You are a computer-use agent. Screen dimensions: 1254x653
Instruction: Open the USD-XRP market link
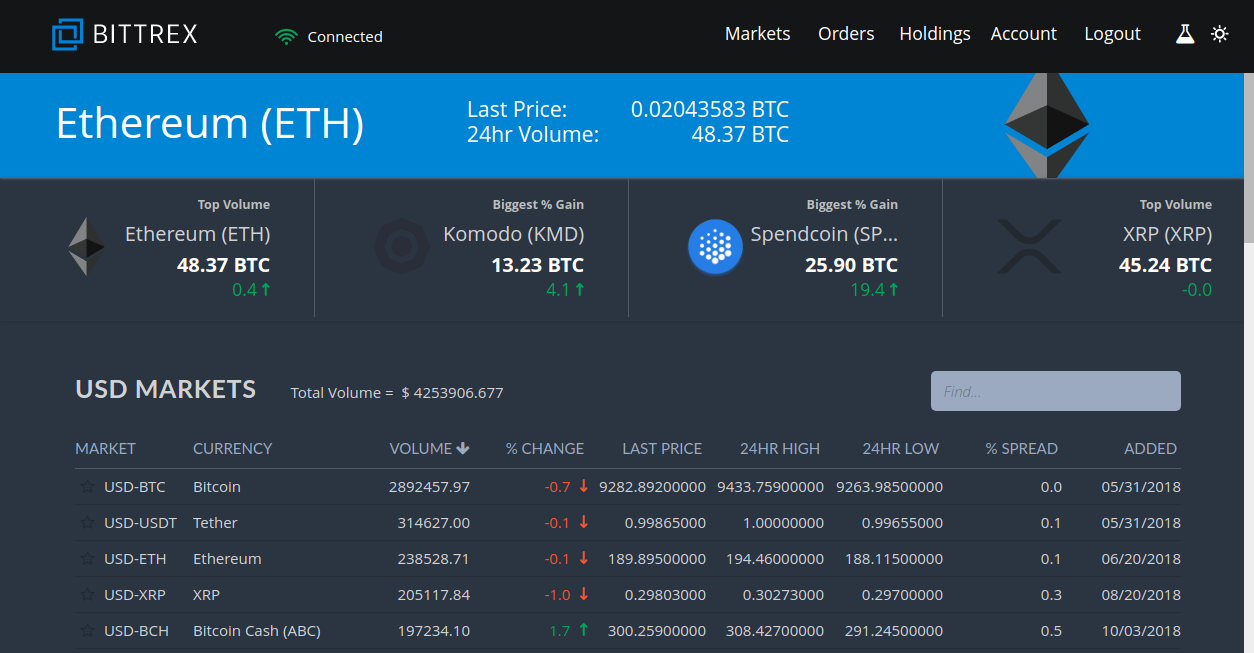tap(135, 595)
